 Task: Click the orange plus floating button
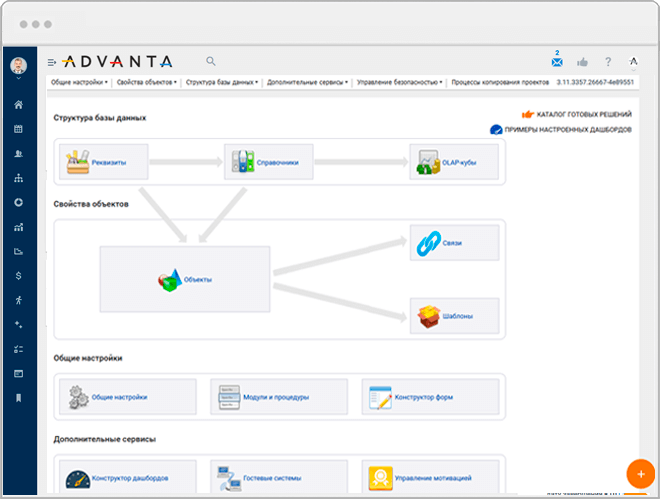click(641, 474)
